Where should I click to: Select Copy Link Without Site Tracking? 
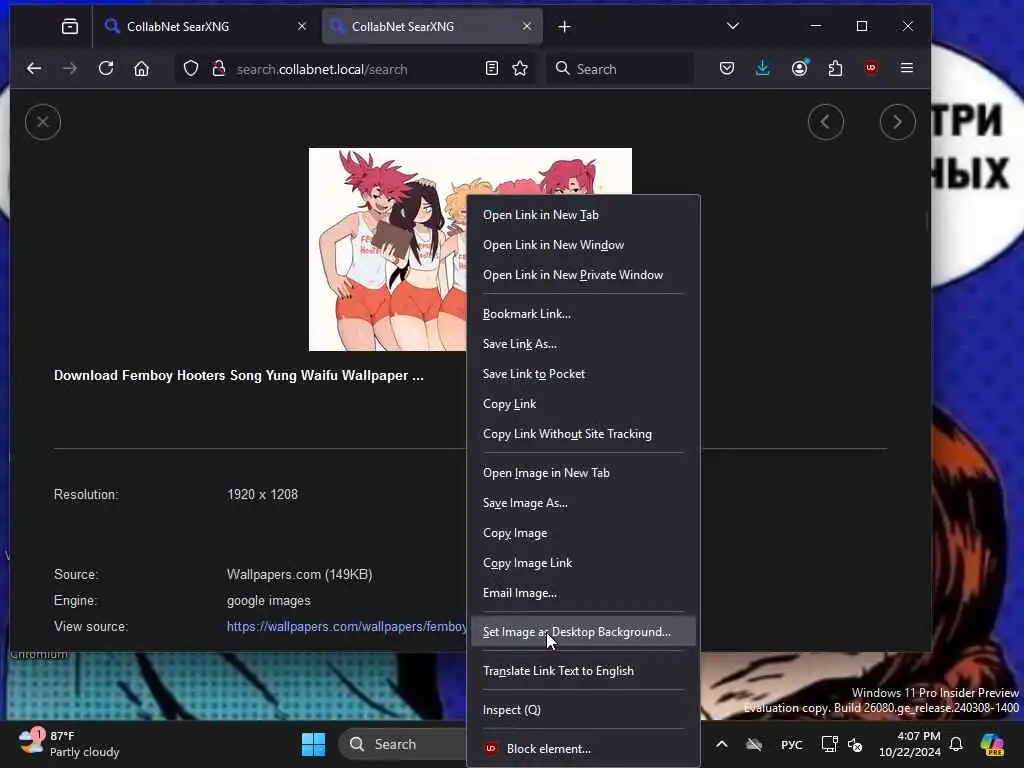[x=584, y=434]
